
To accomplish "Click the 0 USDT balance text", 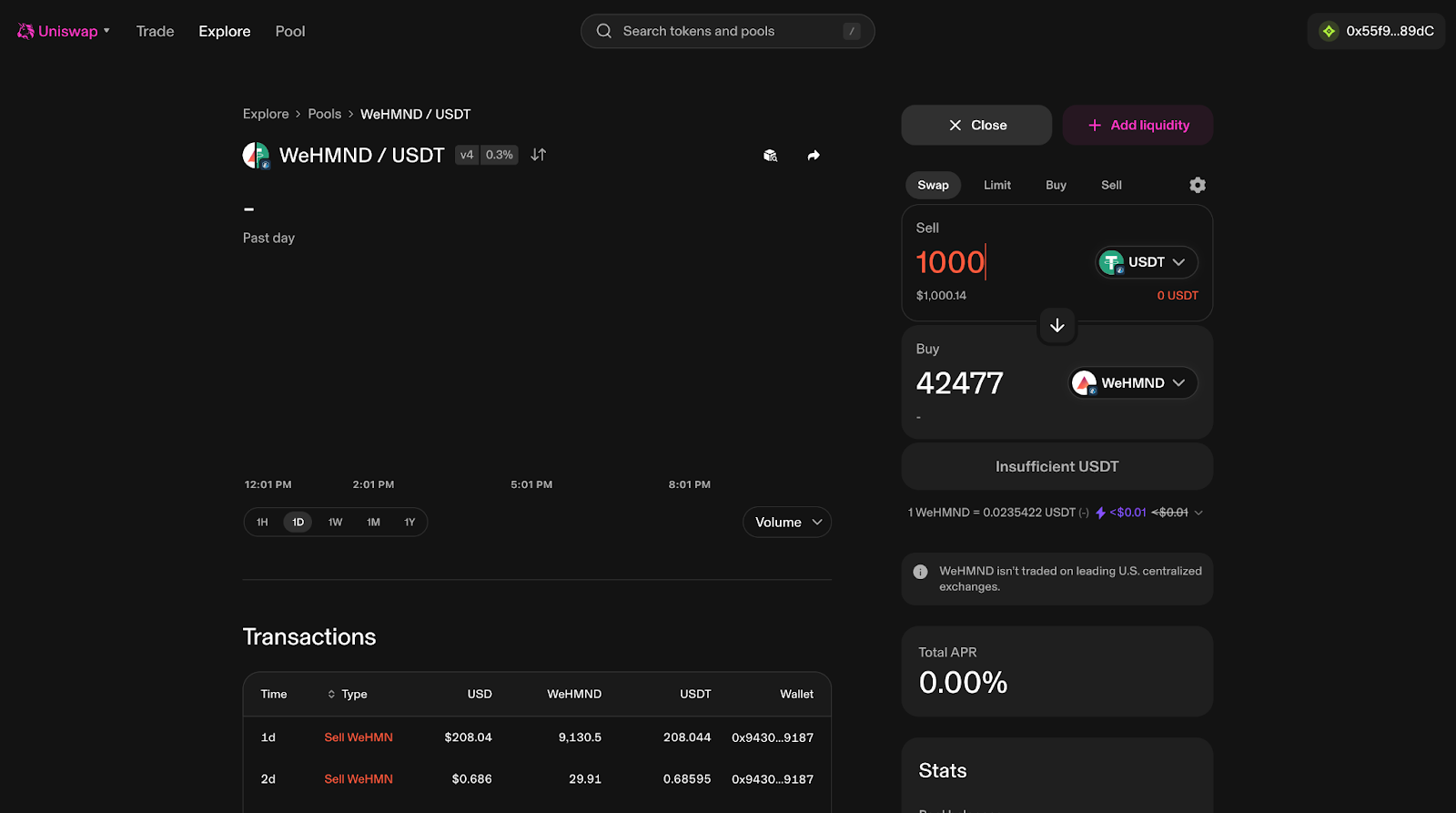I will [x=1178, y=296].
